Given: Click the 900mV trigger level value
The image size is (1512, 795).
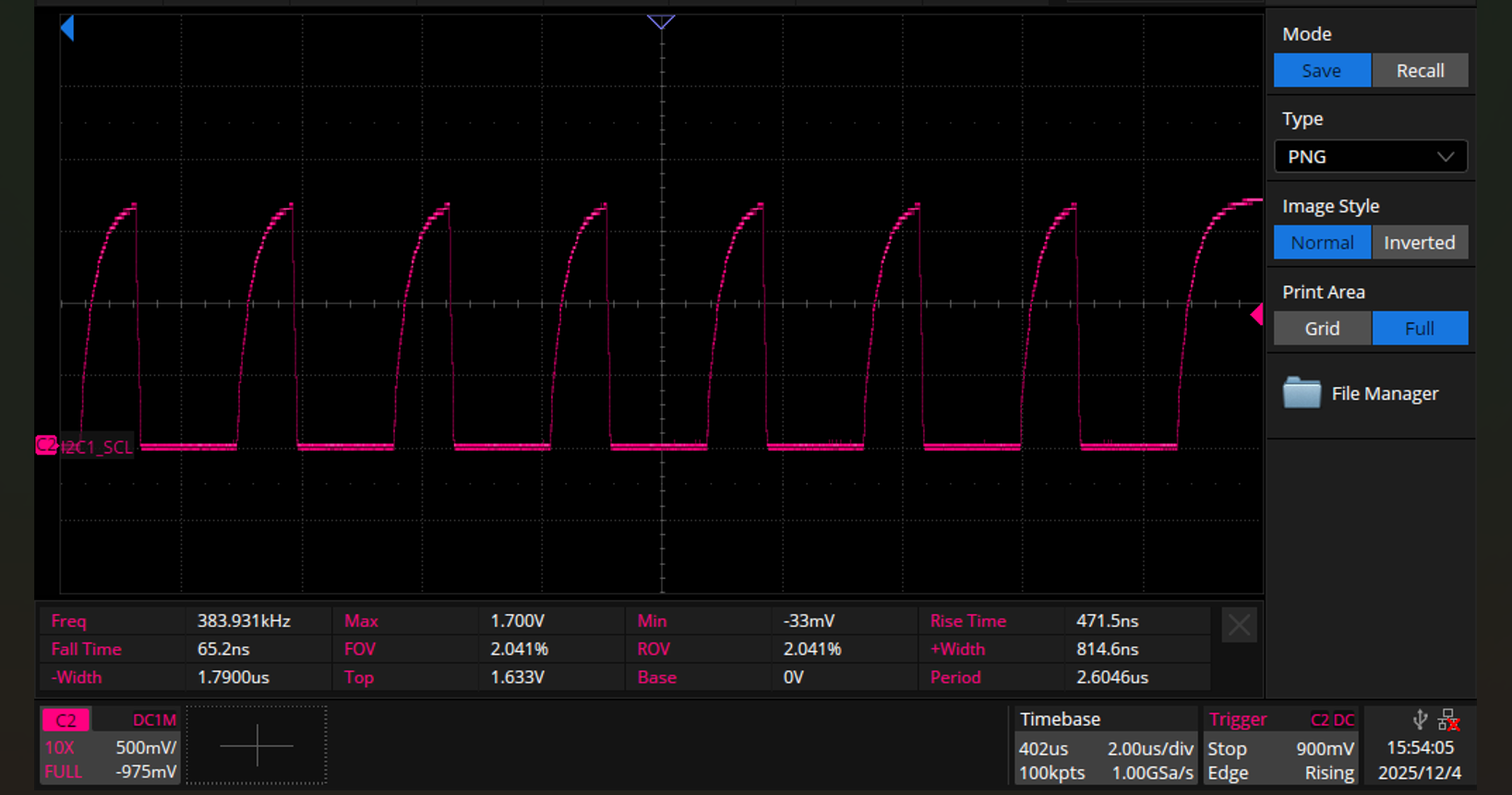Looking at the screenshot, I should 1325,749.
